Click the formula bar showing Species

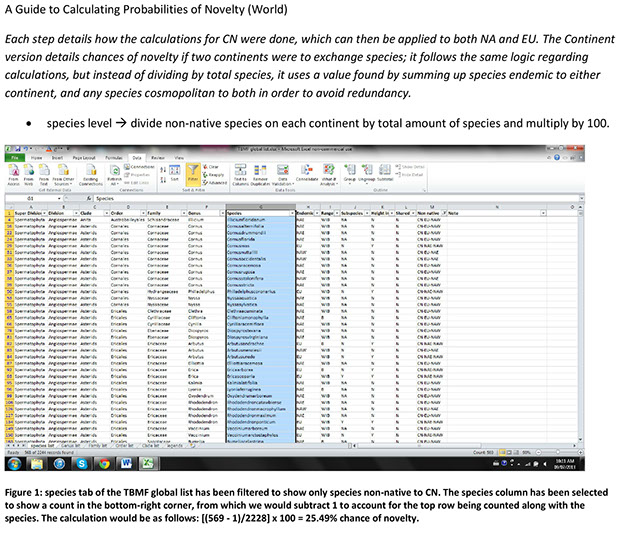pos(336,198)
